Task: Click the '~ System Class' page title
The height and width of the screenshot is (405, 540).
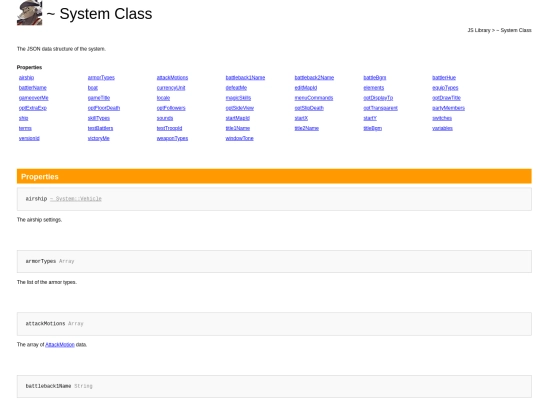Action: tap(99, 14)
